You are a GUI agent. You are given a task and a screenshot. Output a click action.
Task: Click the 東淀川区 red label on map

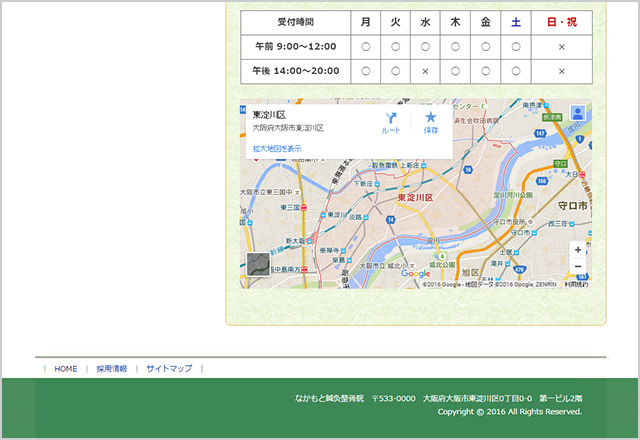[x=416, y=198]
